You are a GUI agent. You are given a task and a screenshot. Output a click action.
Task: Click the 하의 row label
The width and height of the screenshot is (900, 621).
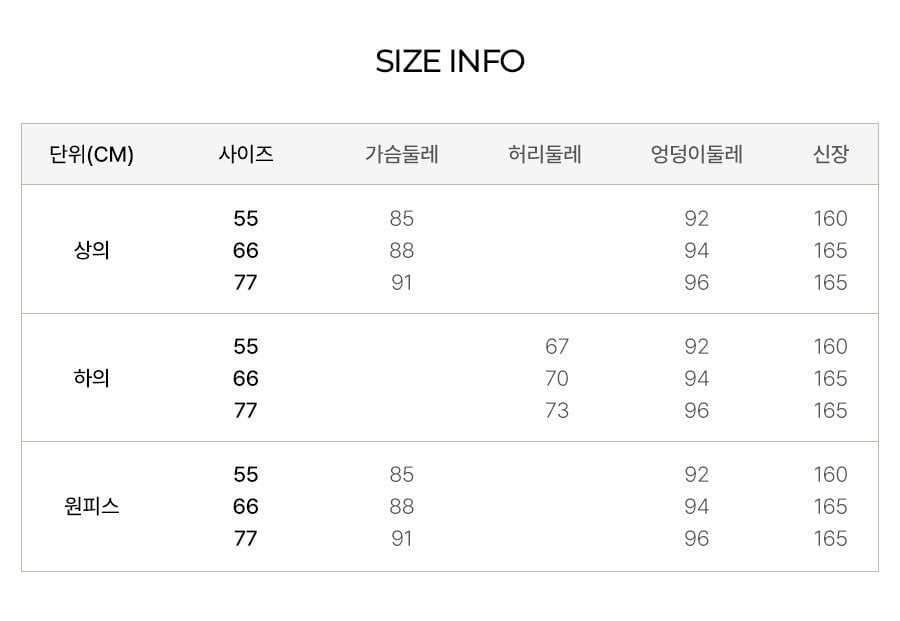point(91,378)
